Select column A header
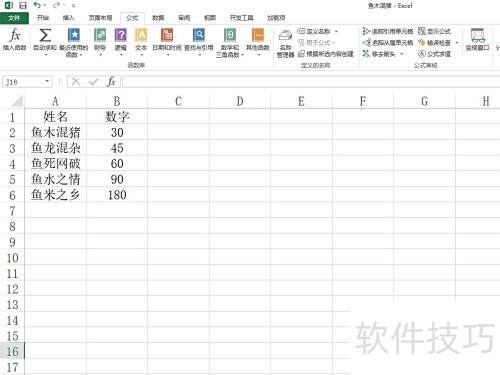 click(x=55, y=101)
